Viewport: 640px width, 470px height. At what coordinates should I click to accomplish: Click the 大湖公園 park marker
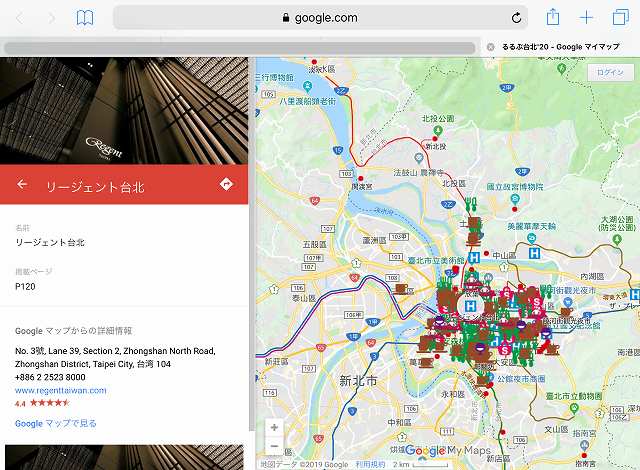click(x=617, y=239)
